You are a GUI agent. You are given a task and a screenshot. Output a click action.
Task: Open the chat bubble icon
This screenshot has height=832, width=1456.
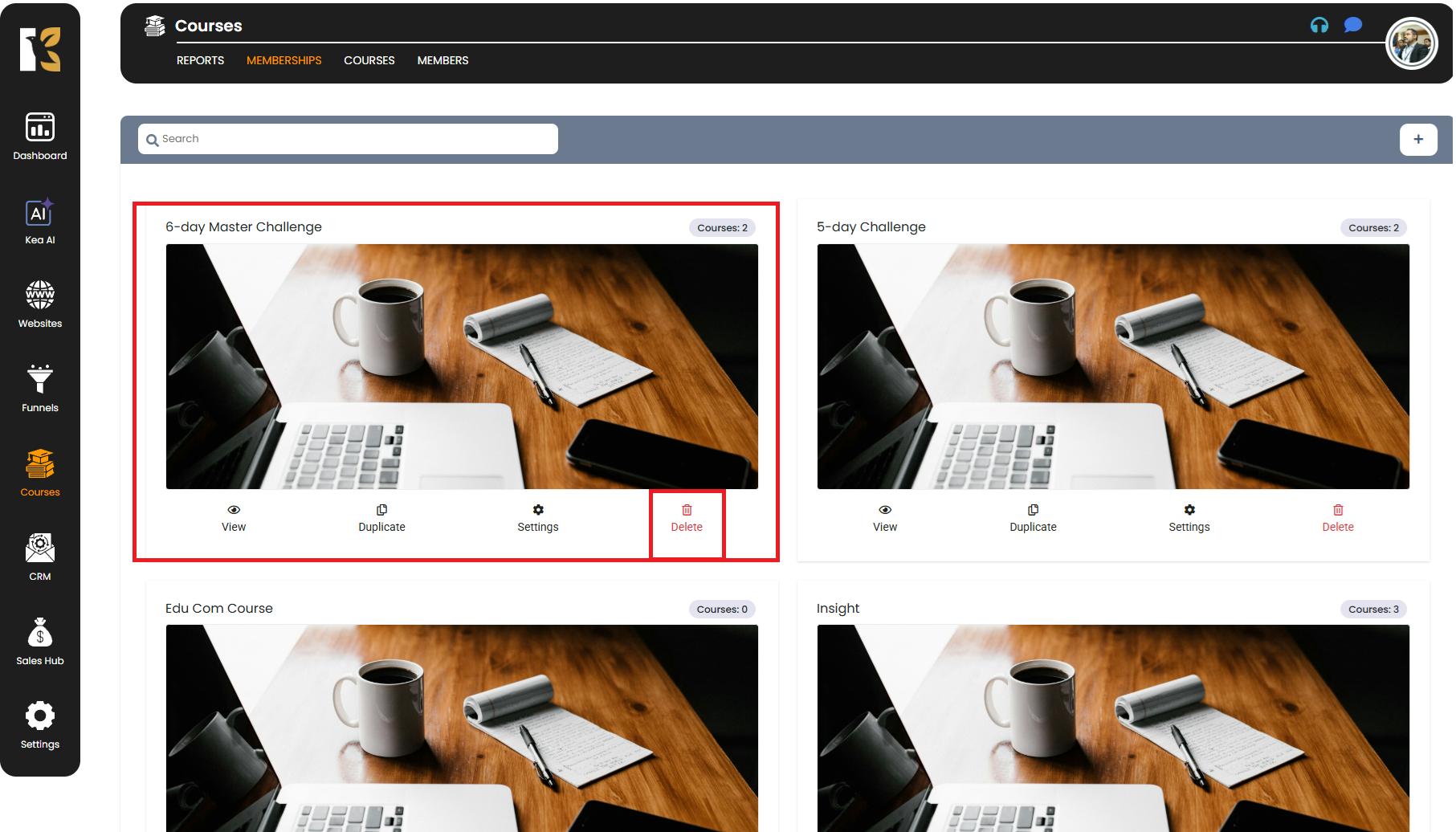point(1352,26)
